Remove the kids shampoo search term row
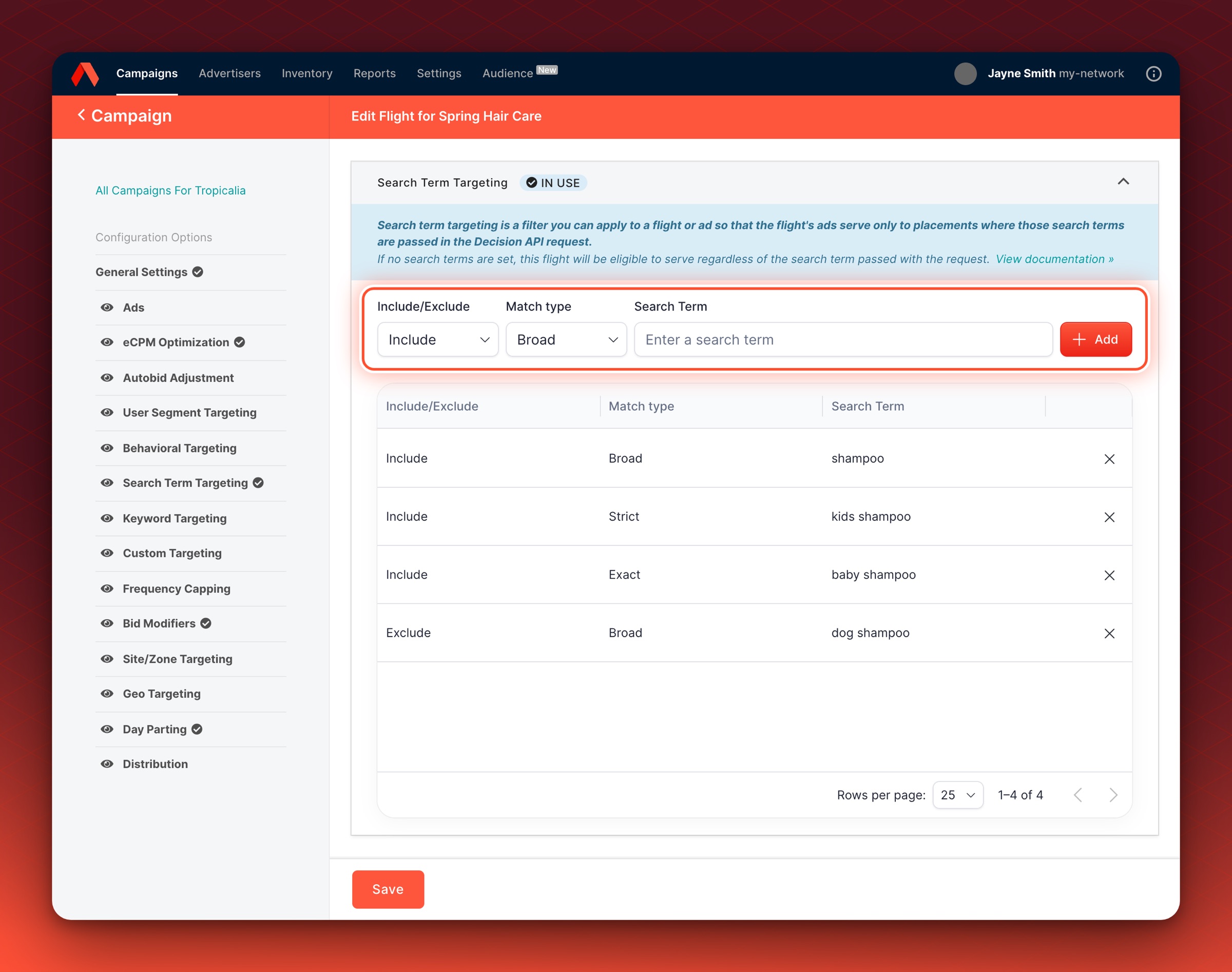1232x972 pixels. coord(1109,517)
